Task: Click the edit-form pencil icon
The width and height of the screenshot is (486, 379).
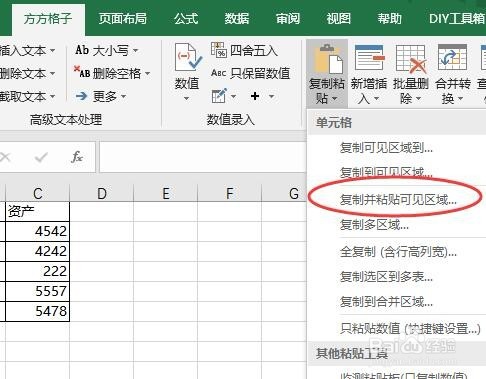Action: pos(219,96)
